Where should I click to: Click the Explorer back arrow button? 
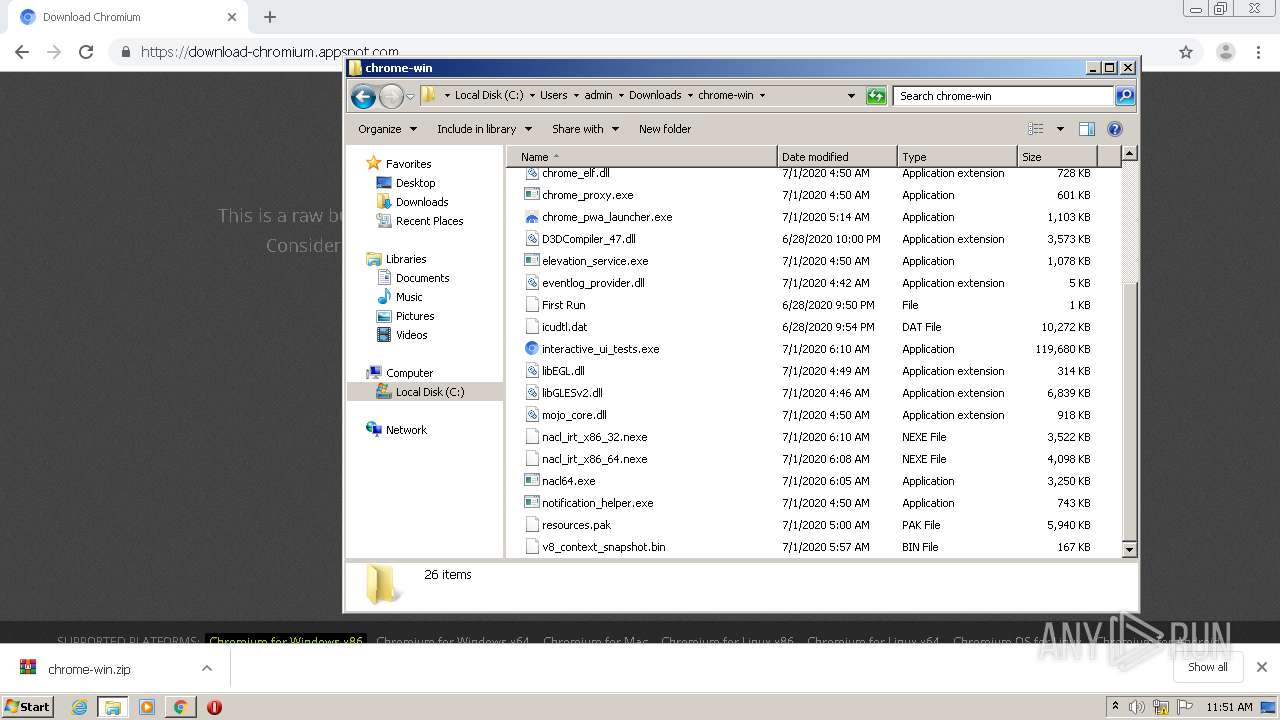(x=363, y=96)
